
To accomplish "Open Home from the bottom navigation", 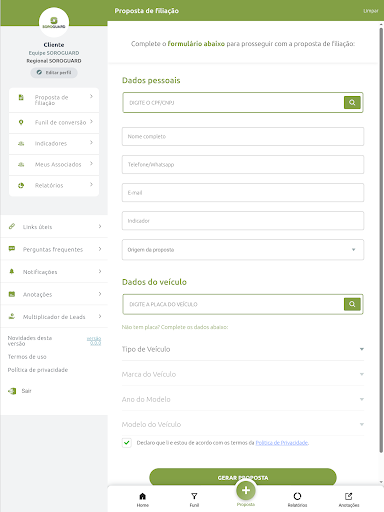I will click(143, 500).
